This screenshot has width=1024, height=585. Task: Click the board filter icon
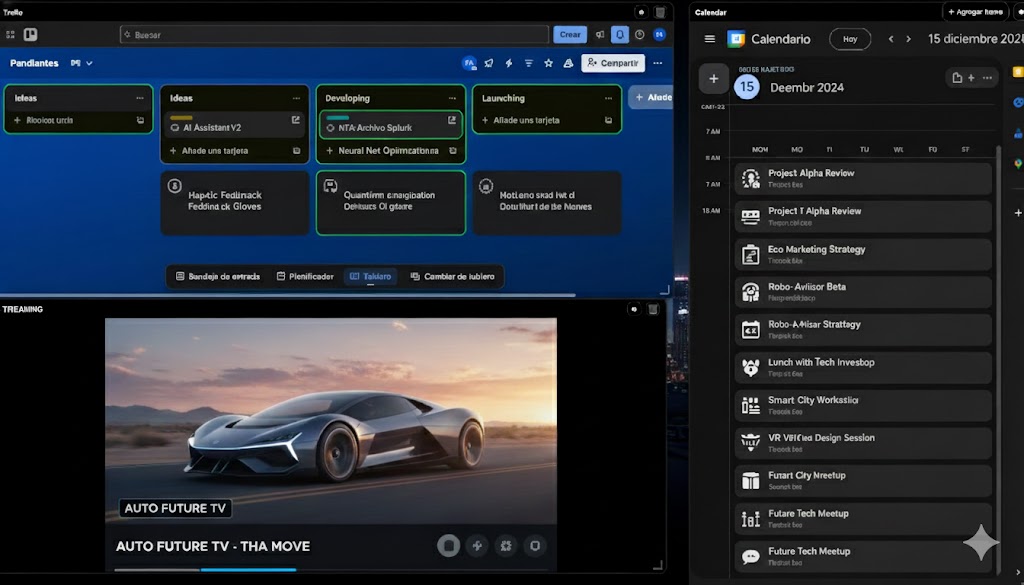tap(528, 63)
